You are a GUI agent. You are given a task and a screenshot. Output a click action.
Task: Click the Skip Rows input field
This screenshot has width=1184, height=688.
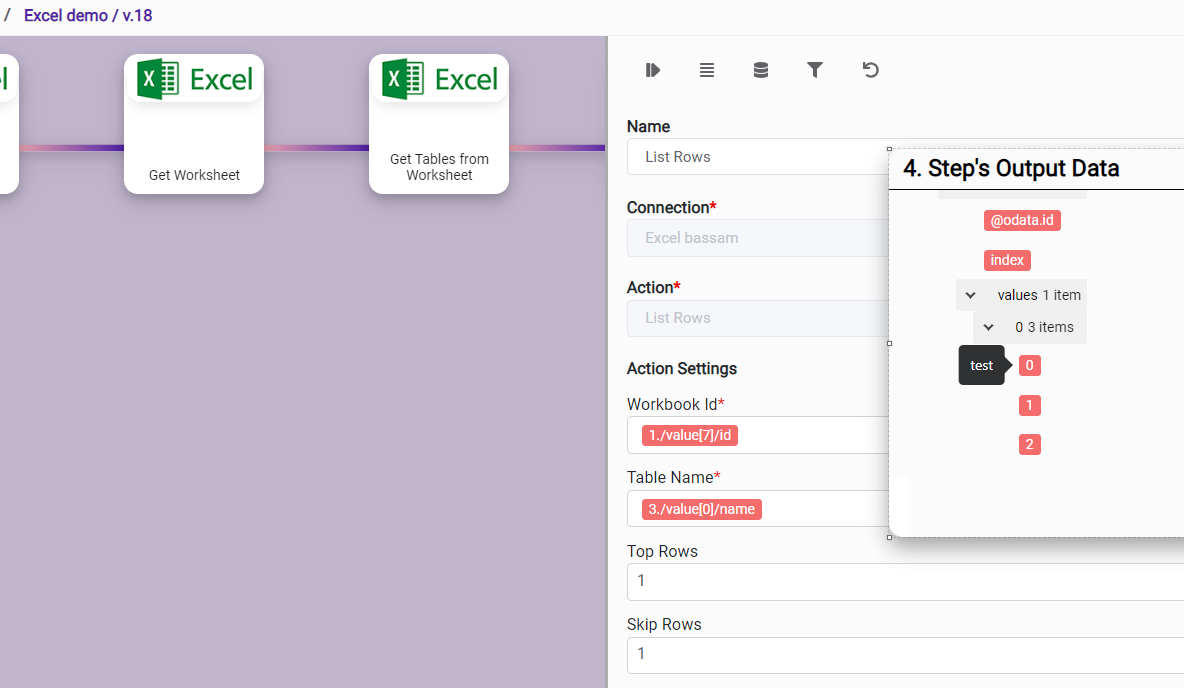(x=900, y=654)
